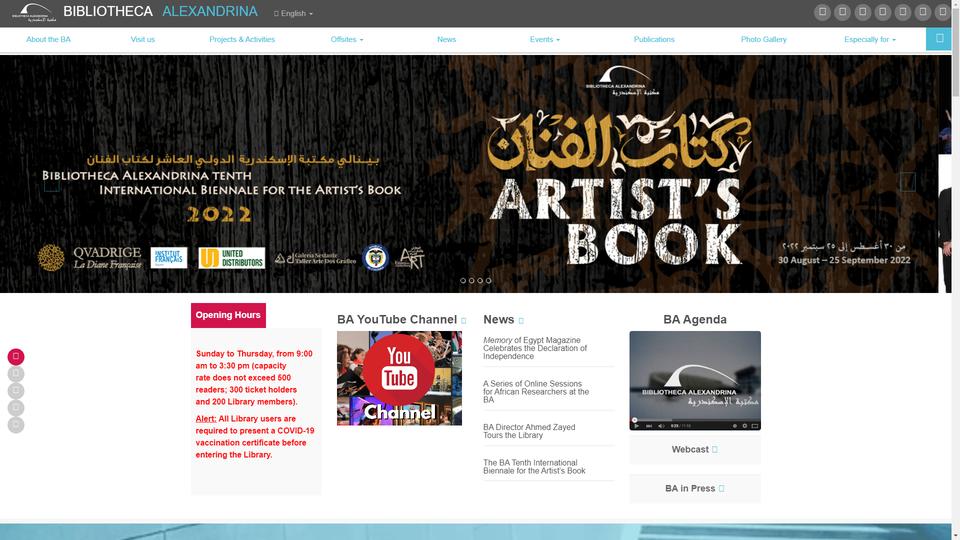Select the third carousel indicator dot
The width and height of the screenshot is (960, 540).
click(x=480, y=280)
